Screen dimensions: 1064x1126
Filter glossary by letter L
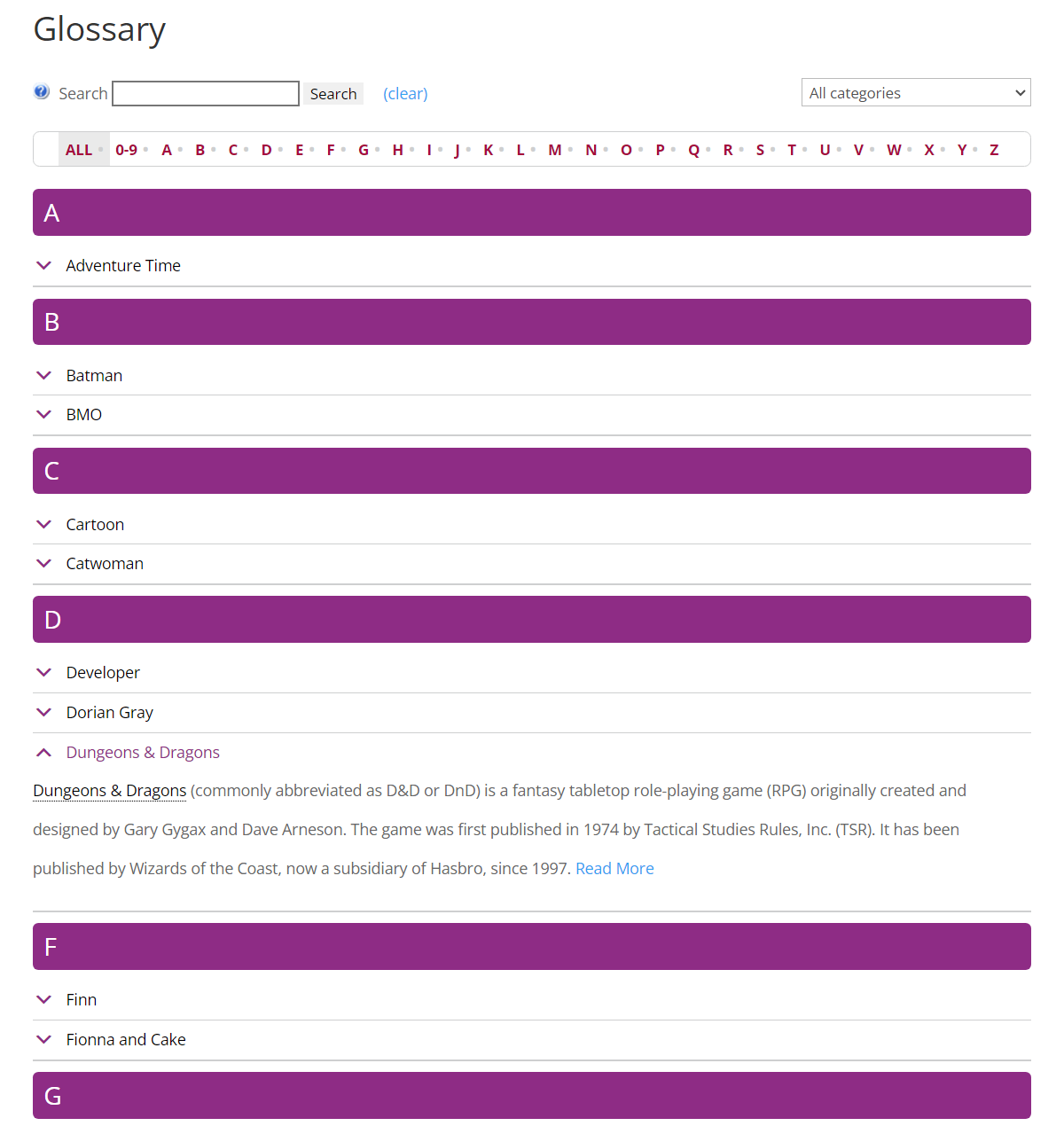coord(520,150)
